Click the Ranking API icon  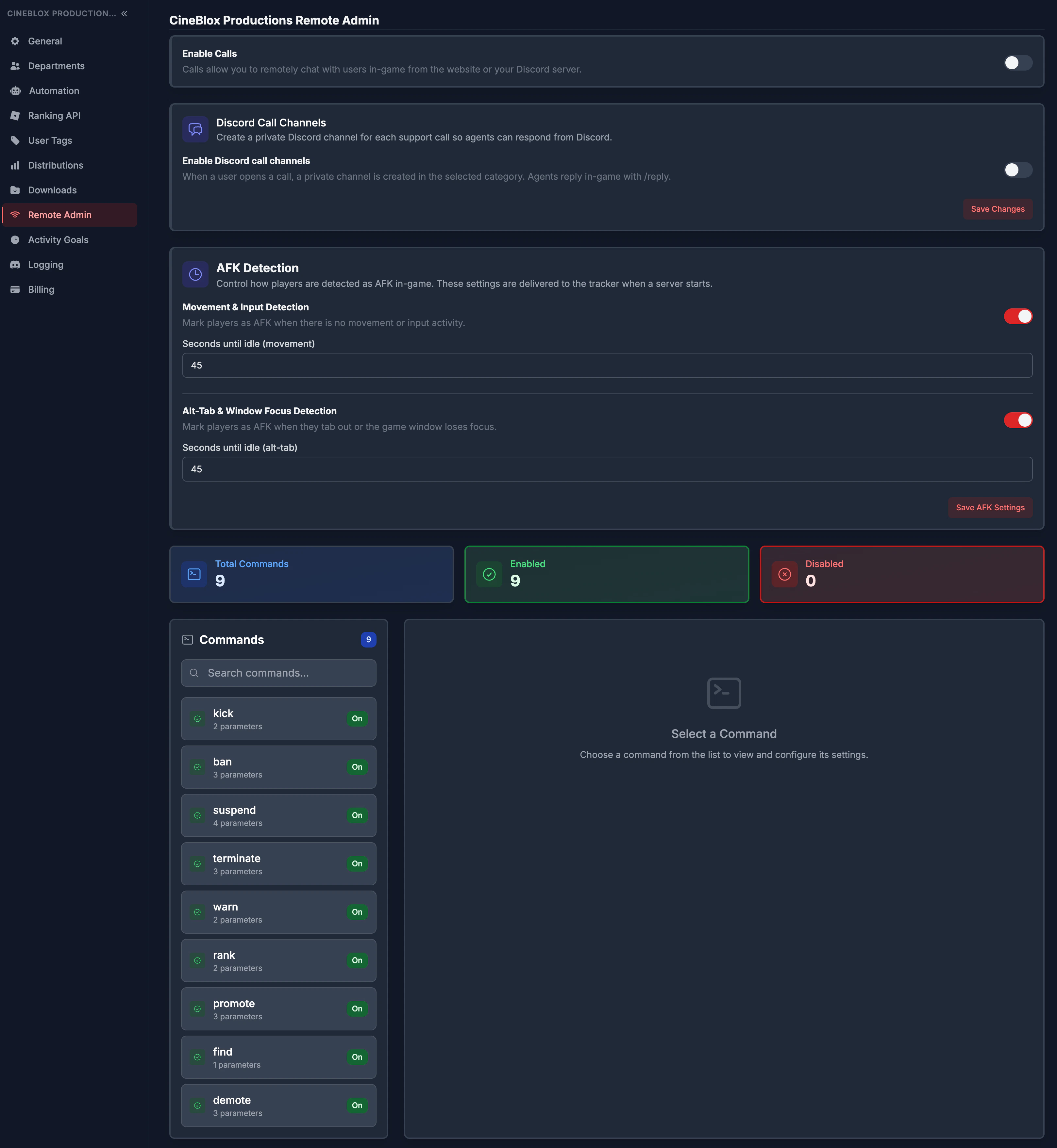[15, 116]
